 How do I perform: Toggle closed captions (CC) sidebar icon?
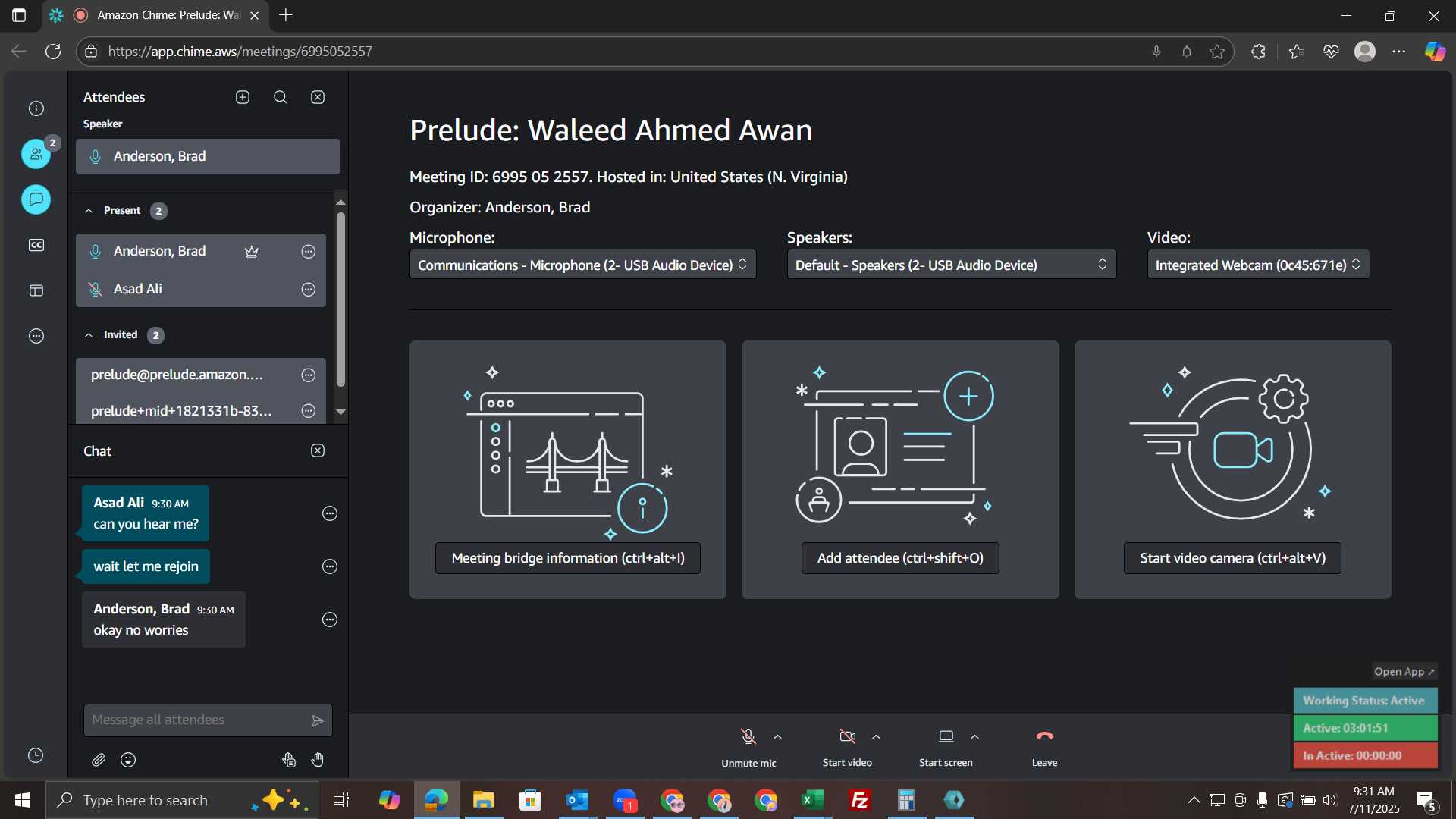pyautogui.click(x=36, y=245)
